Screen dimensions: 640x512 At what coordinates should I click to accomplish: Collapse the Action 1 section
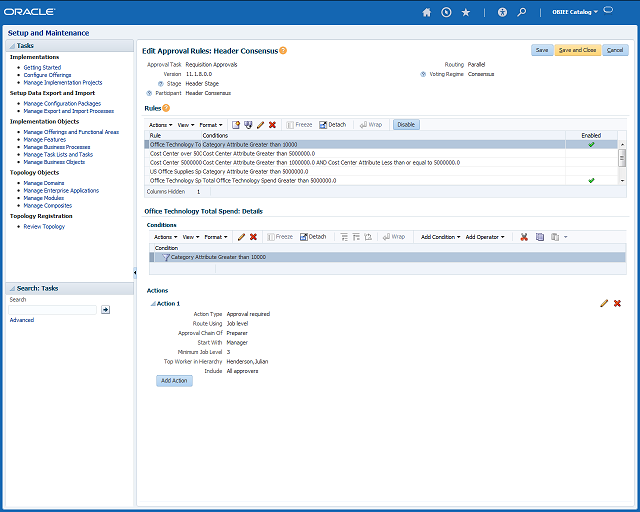click(153, 304)
